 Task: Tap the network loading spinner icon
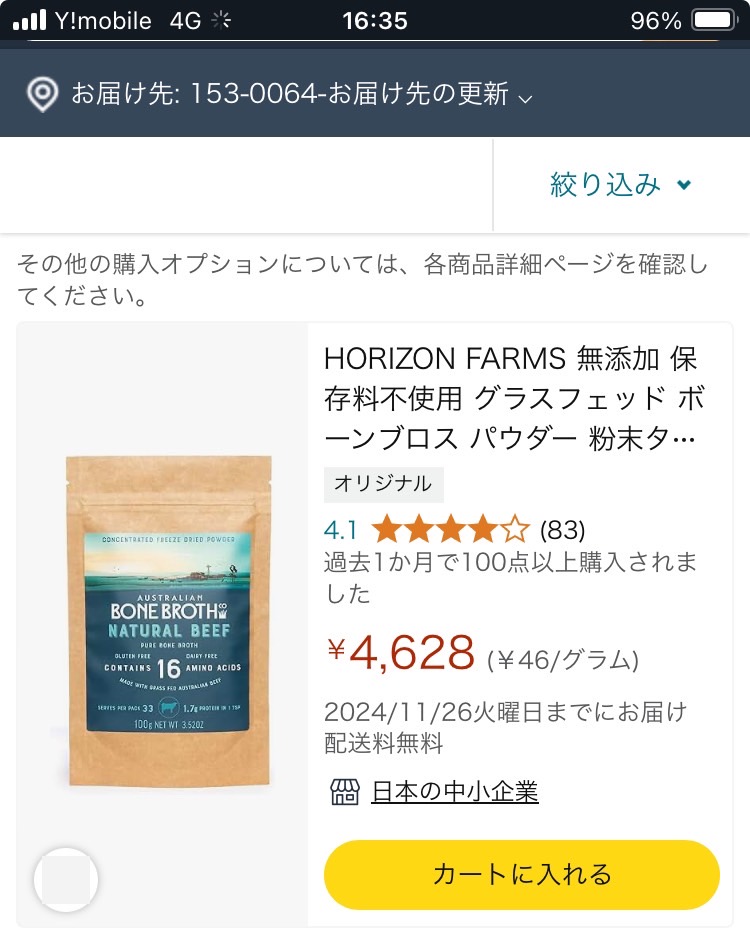(x=221, y=21)
